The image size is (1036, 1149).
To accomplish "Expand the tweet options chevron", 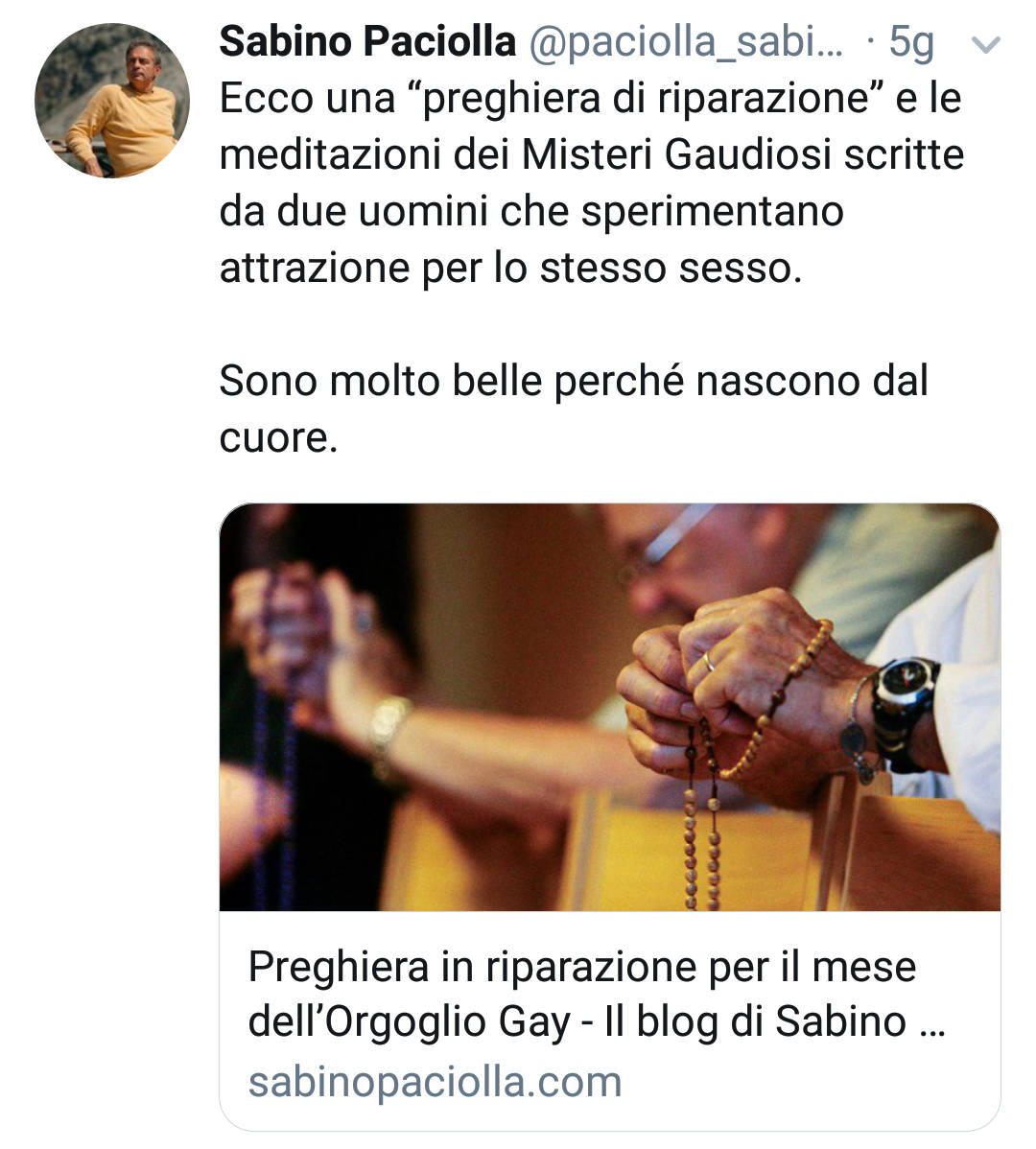I will pyautogui.click(x=985, y=45).
